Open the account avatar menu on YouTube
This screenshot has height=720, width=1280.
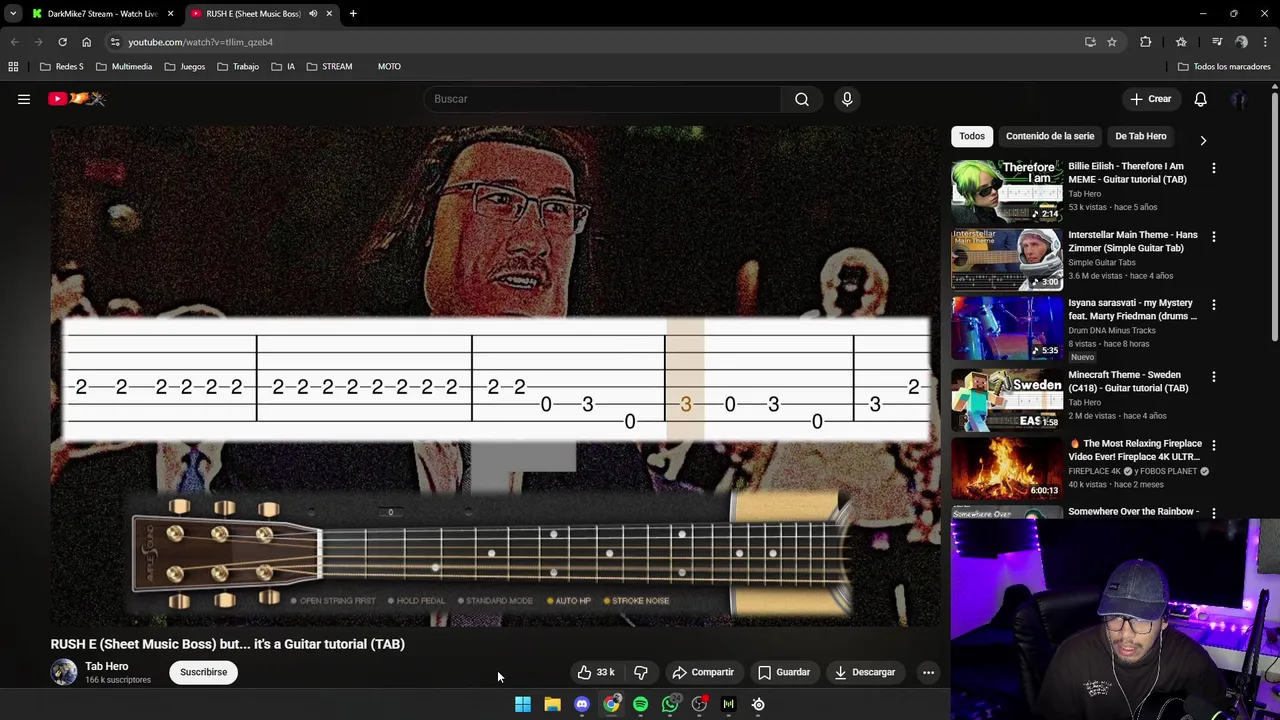1239,99
